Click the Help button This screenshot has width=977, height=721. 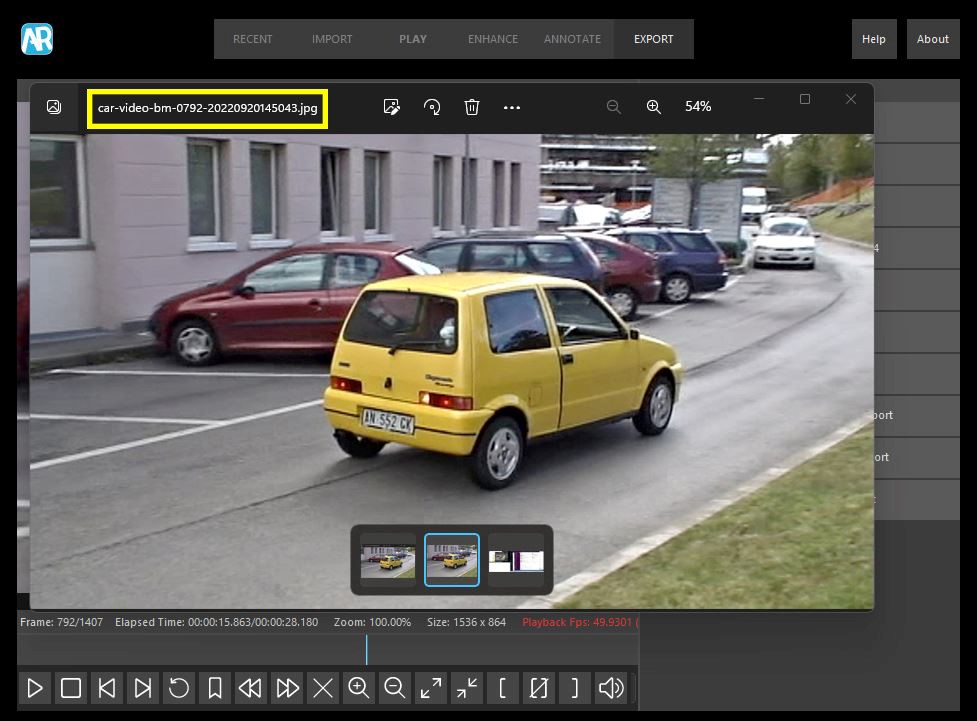coord(874,39)
